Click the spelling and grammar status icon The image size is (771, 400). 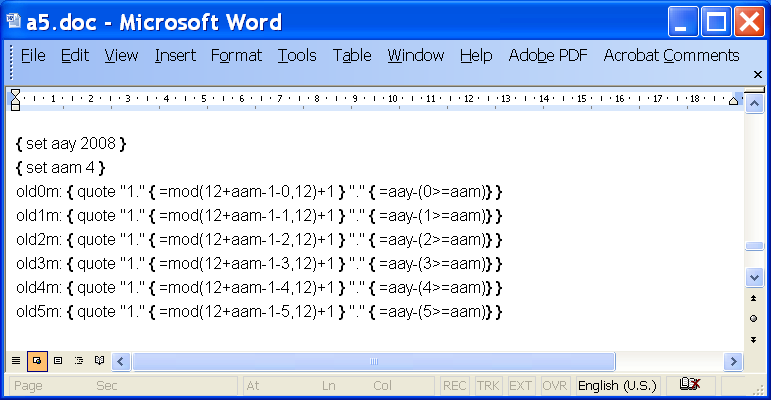coord(688,385)
